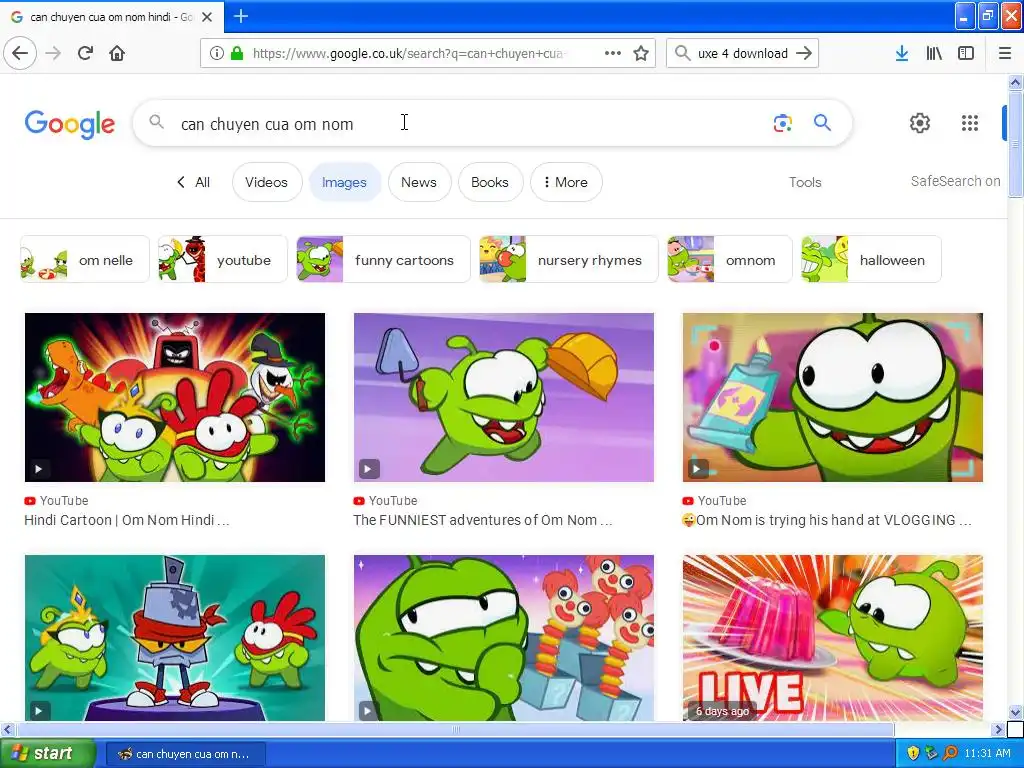Select the 'nursery rhymes' suggestion chip

[569, 259]
